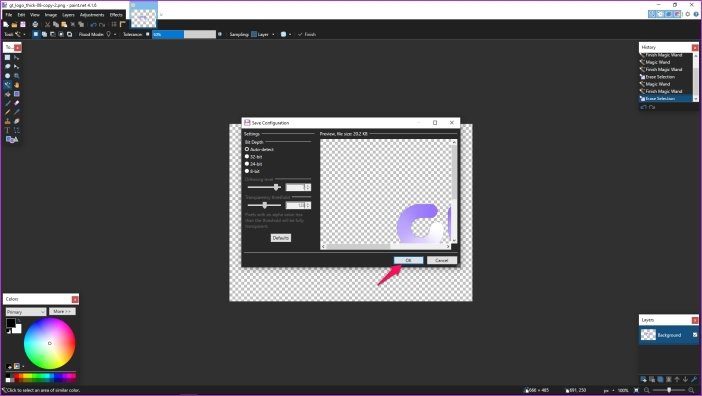This screenshot has width=702, height=396.
Task: Click the New image toolbar icon
Action: tap(6, 24)
